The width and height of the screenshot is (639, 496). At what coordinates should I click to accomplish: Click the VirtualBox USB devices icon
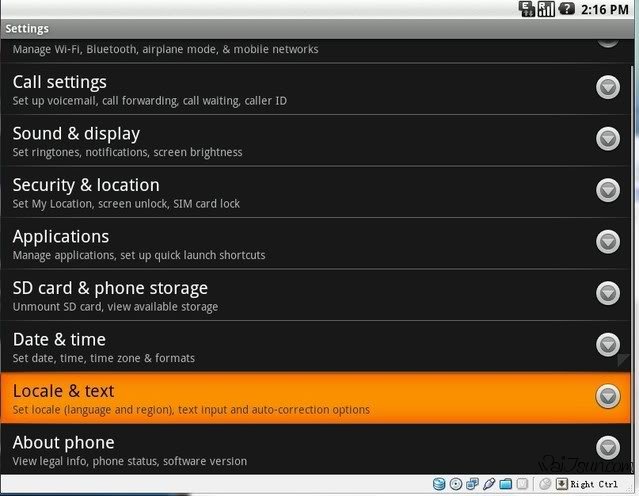point(488,484)
